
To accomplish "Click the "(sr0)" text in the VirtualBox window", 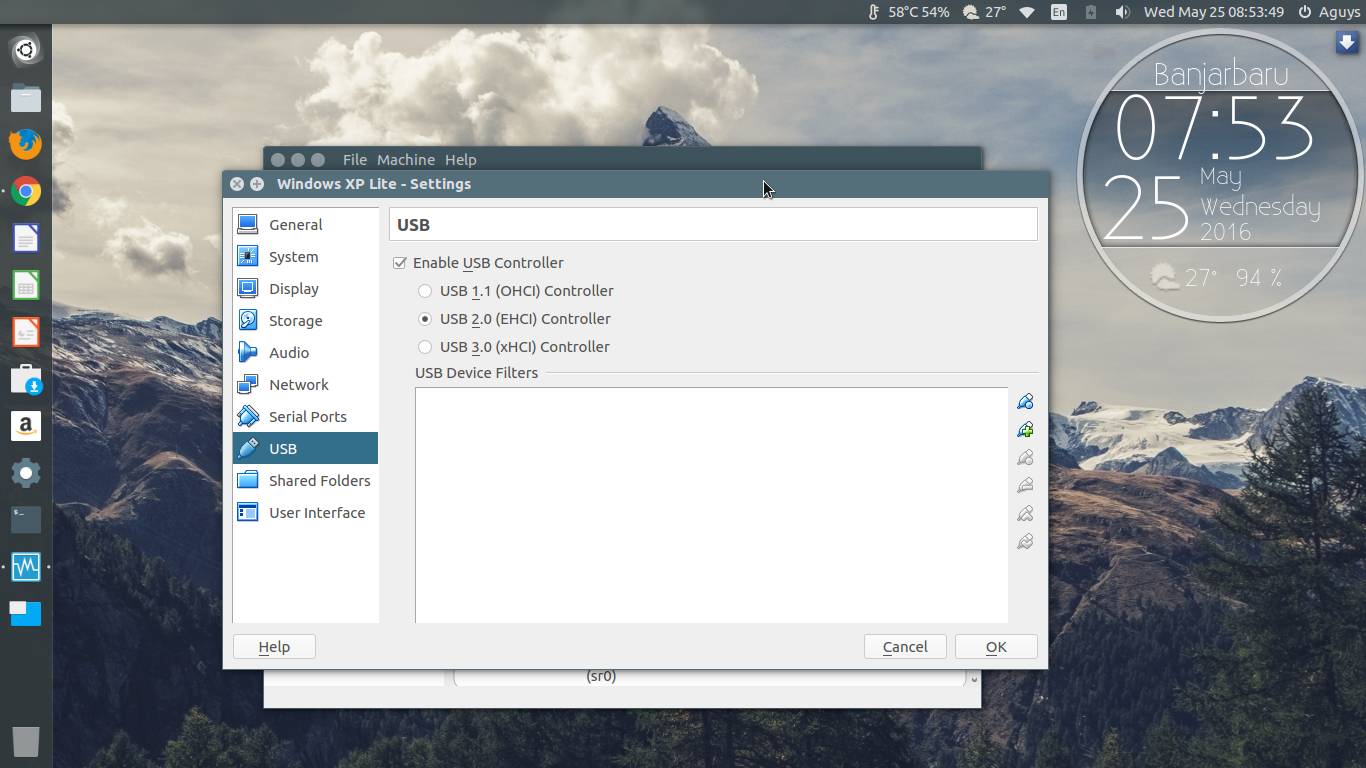I will tap(601, 676).
